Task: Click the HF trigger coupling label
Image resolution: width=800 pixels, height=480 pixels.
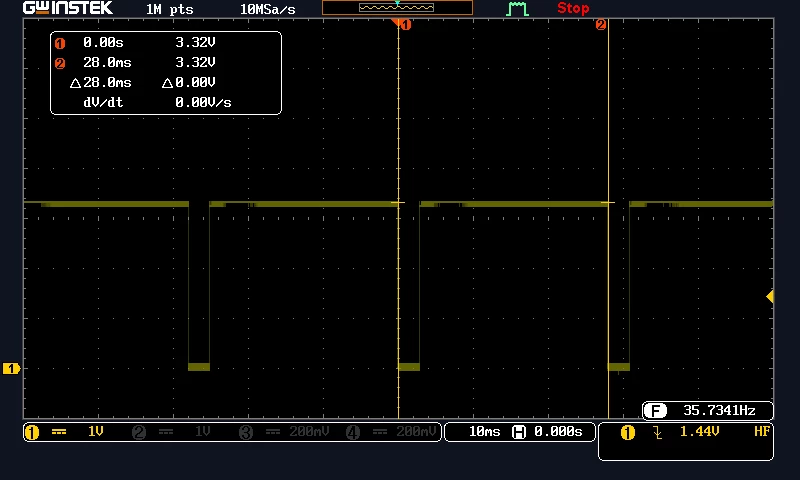Action: [762, 432]
